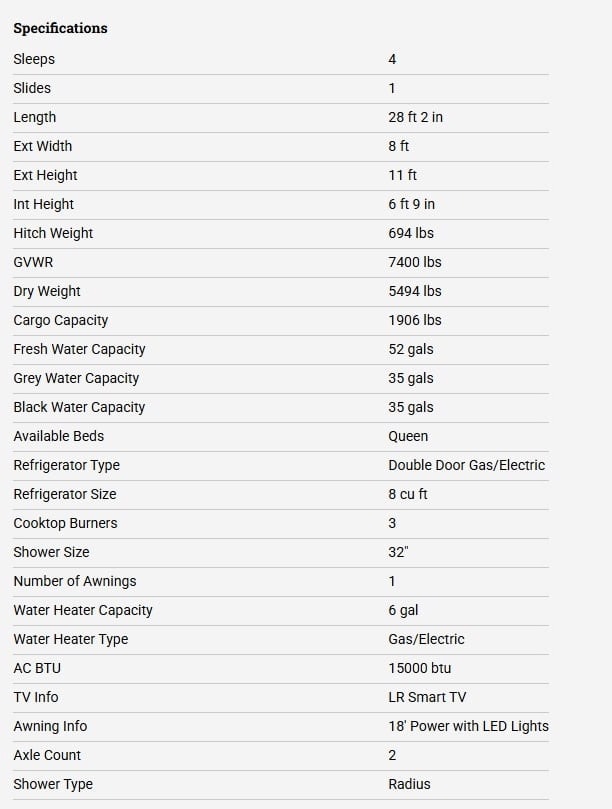Select the Ext Width label
612x809 pixels.
point(43,146)
